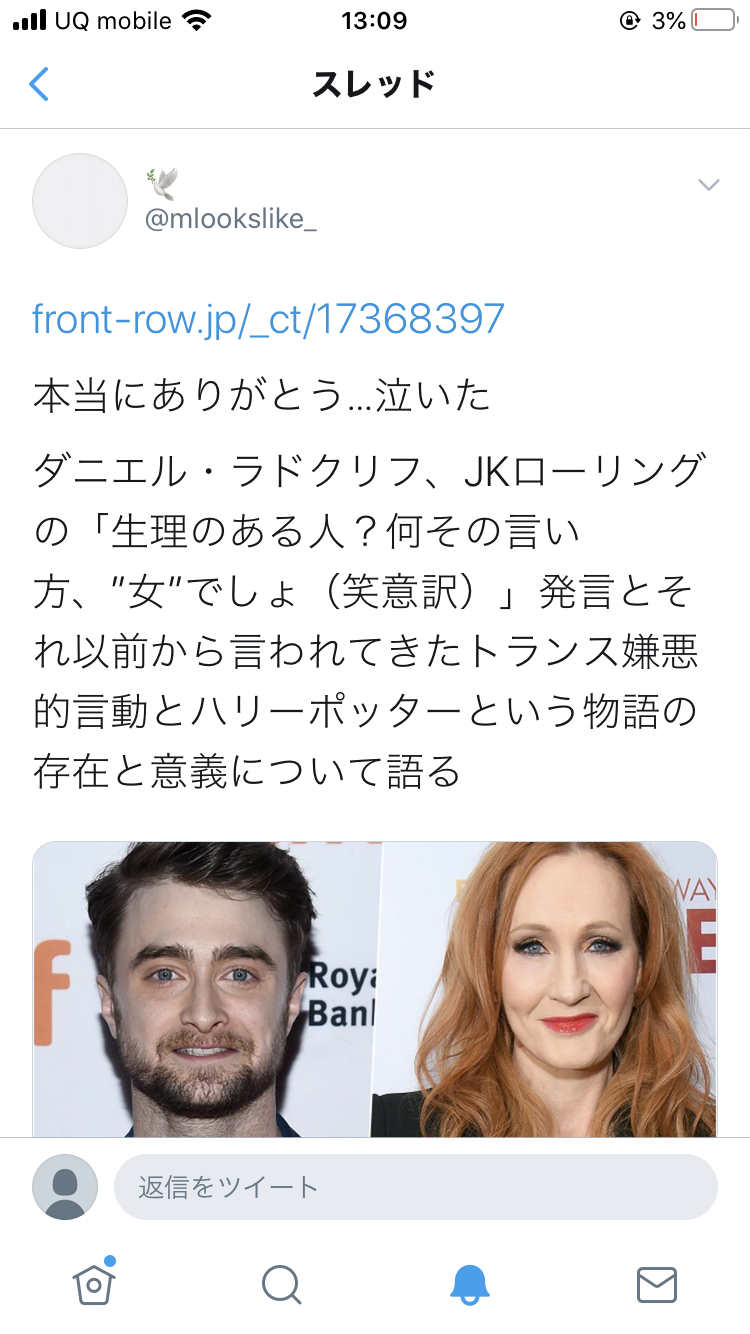Image resolution: width=750 pixels, height=1334 pixels.
Task: Tap the battery indicator in status bar
Action: (x=714, y=20)
